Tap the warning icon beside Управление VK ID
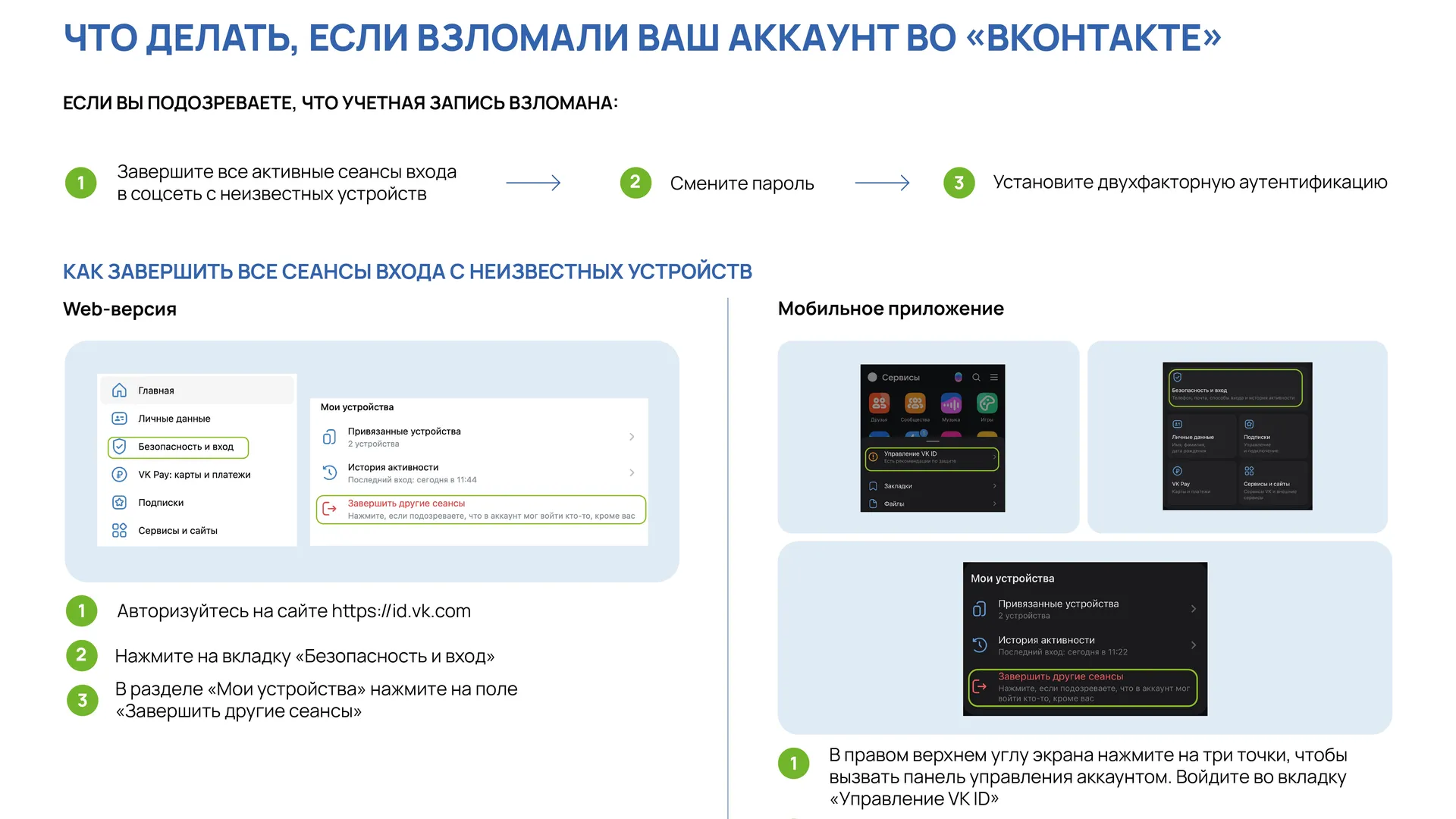Viewport: 1456px width, 819px height. [x=873, y=457]
